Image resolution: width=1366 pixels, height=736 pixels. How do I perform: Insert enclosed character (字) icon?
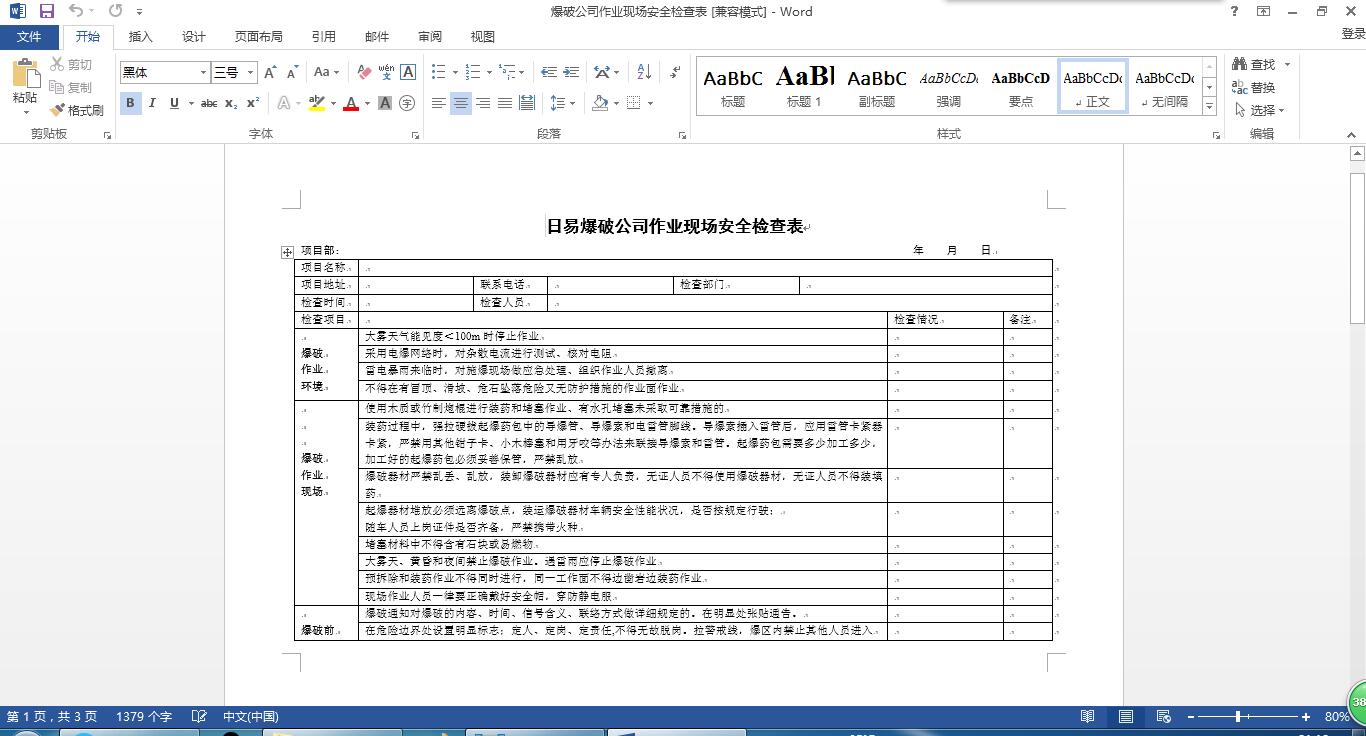pos(407,103)
